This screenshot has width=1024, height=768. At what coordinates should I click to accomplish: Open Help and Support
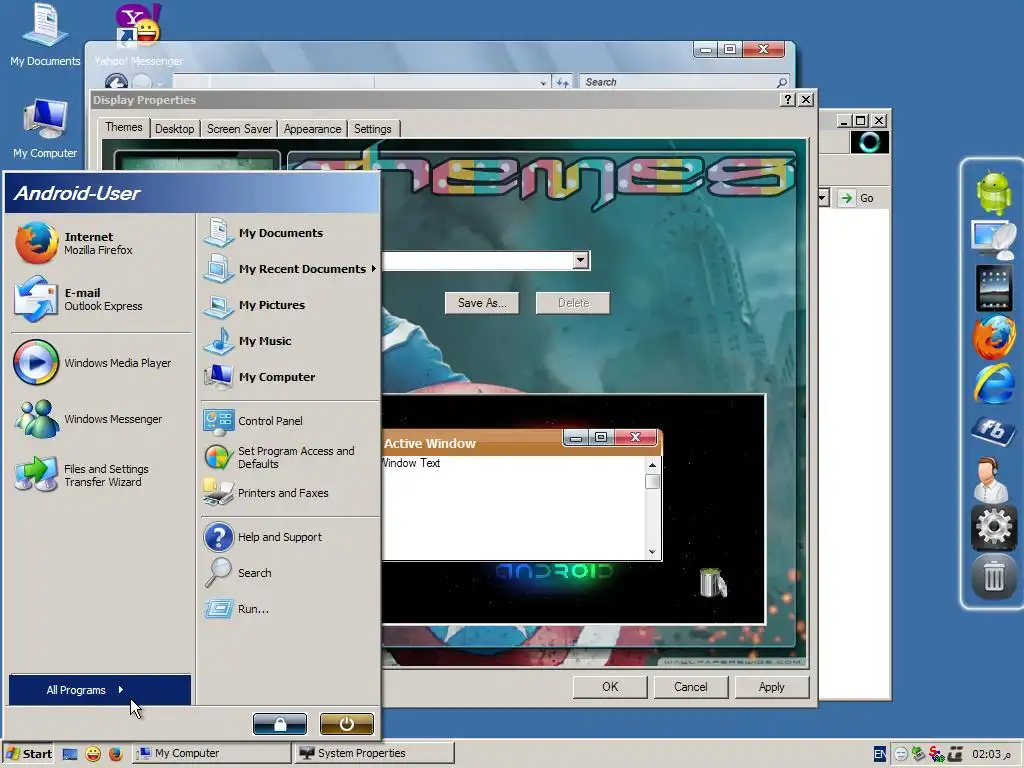pyautogui.click(x=289, y=537)
